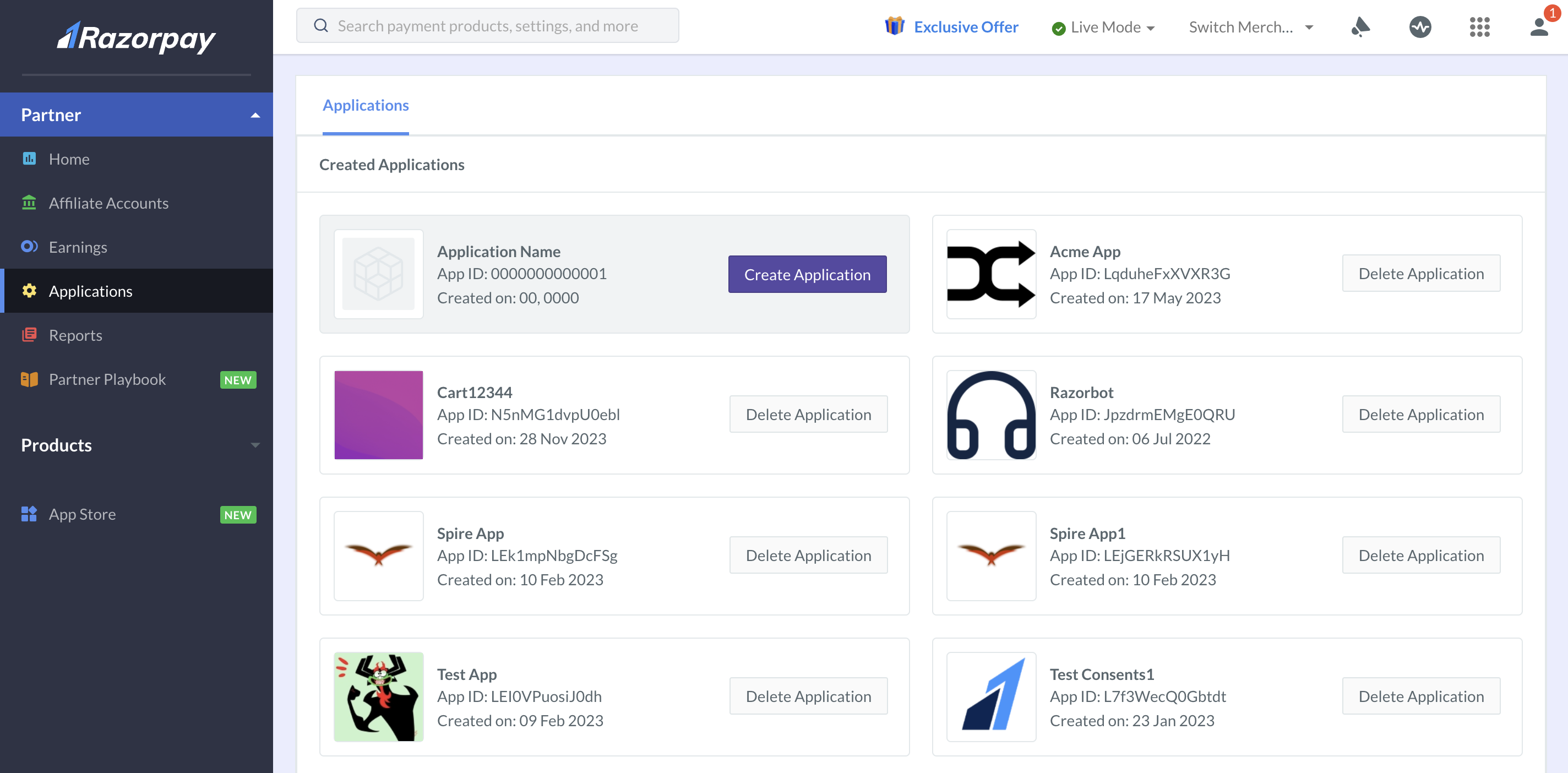Click the Exclusive Offer link
The image size is (1568, 773).
click(965, 27)
